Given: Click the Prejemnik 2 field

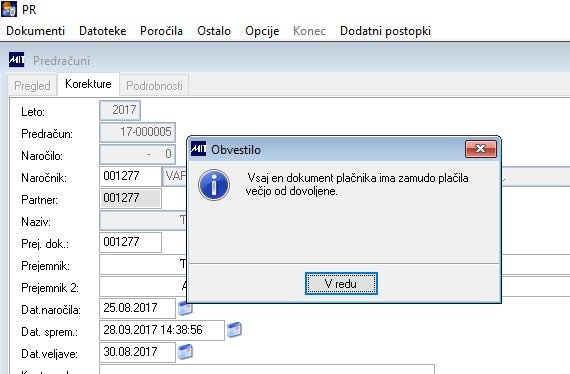Looking at the screenshot, I should click(x=143, y=286).
